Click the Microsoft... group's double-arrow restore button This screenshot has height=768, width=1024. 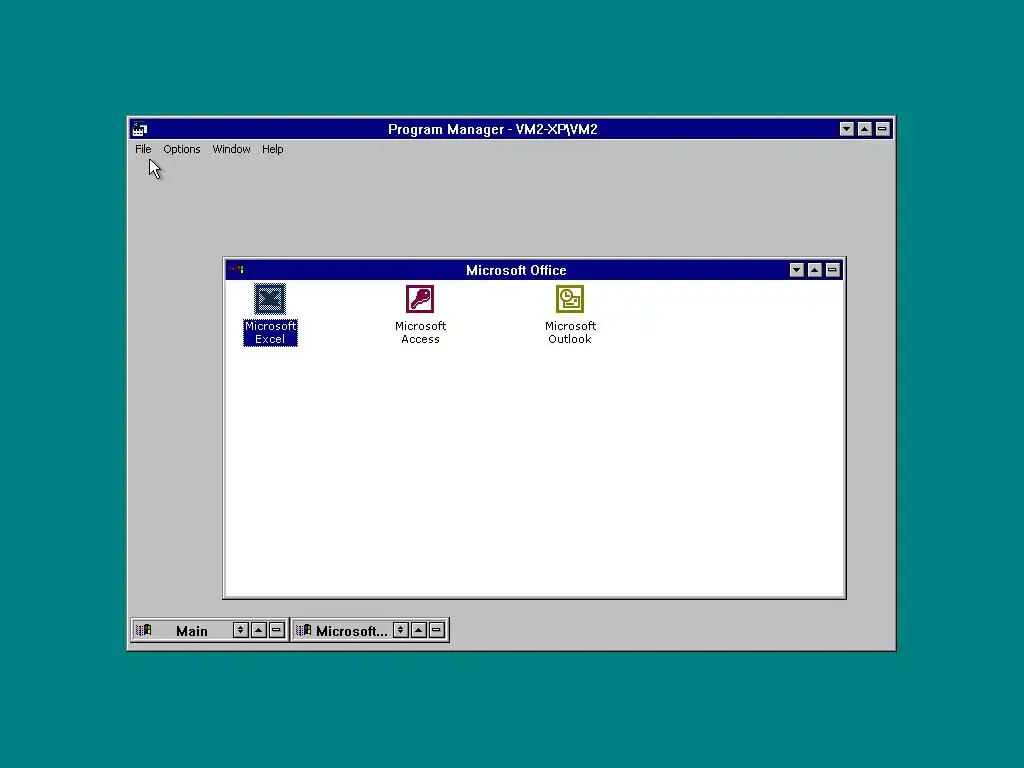click(401, 630)
